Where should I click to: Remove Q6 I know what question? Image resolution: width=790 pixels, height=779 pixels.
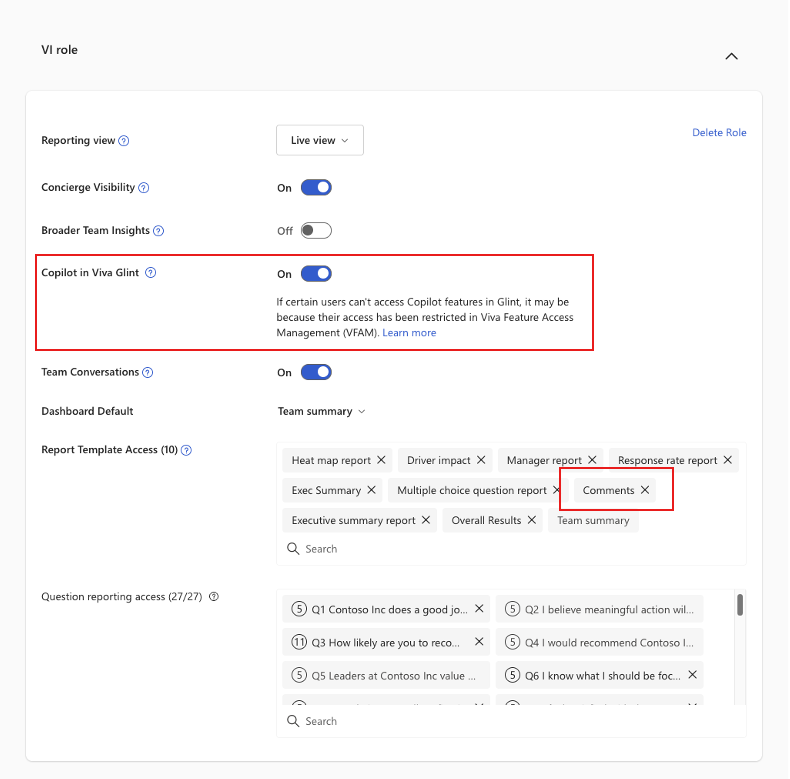tap(693, 675)
